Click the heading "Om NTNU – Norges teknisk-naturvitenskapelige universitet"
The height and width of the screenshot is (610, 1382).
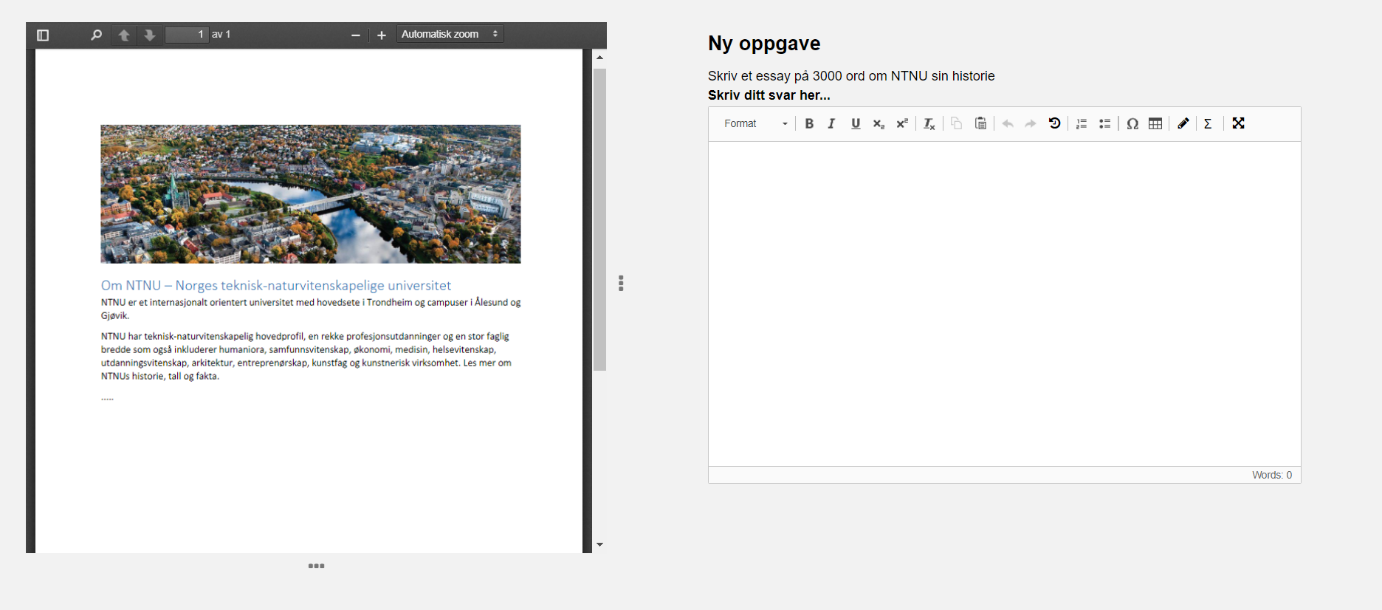click(x=276, y=286)
